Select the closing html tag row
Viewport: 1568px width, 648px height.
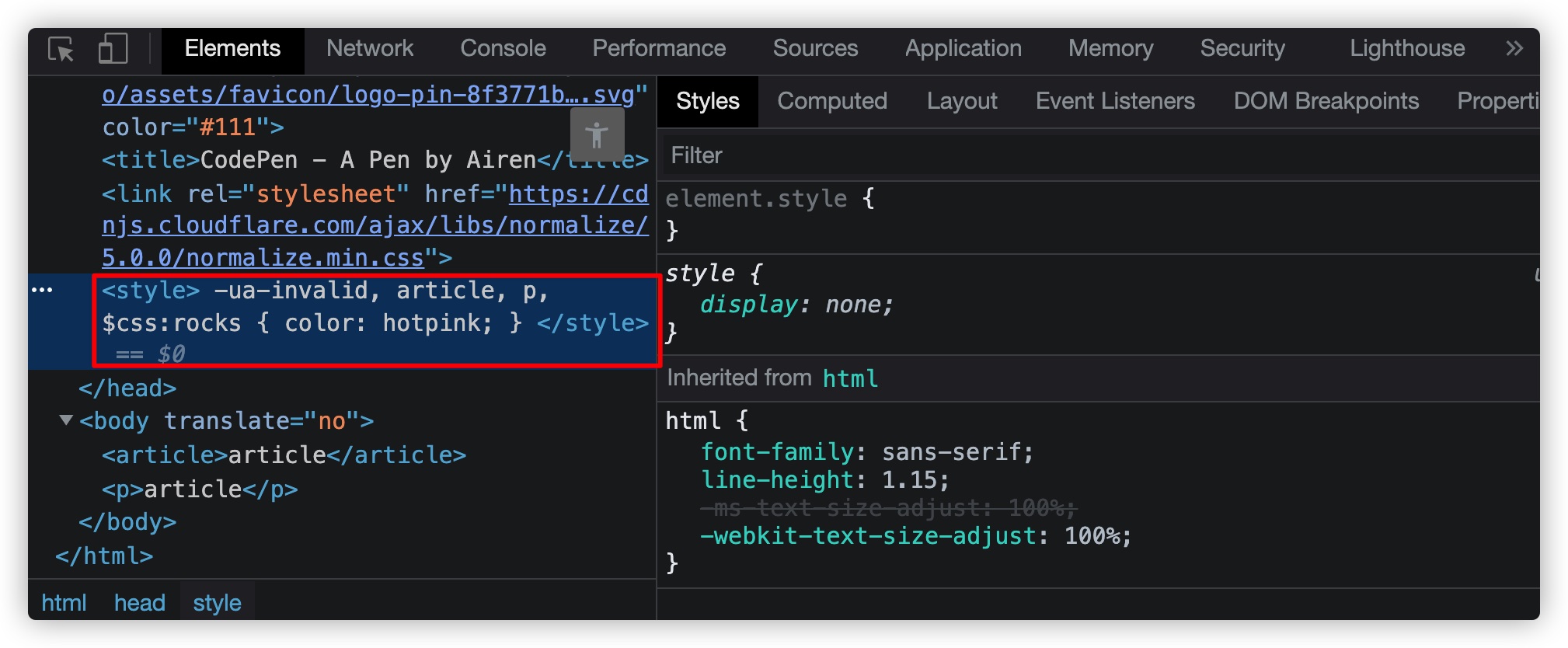pos(104,556)
